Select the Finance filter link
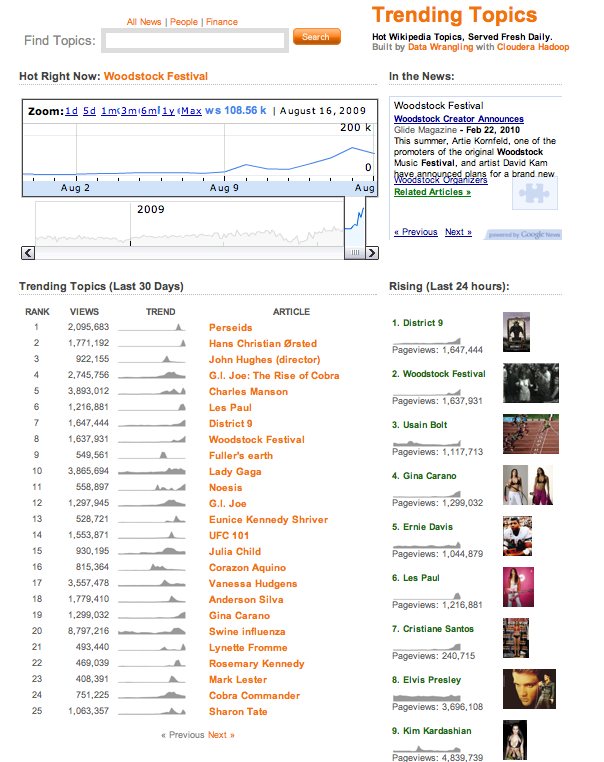Image resolution: width=604 pixels, height=762 pixels. tap(222, 22)
